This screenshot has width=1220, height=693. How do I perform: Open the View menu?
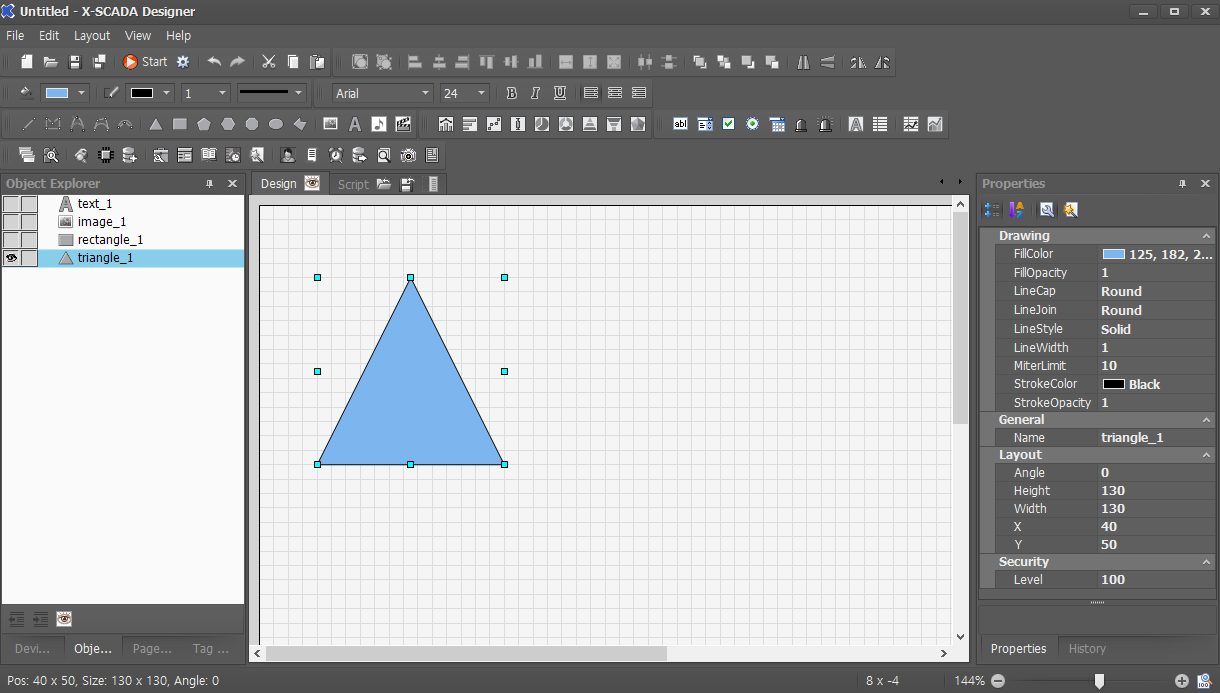[x=138, y=35]
